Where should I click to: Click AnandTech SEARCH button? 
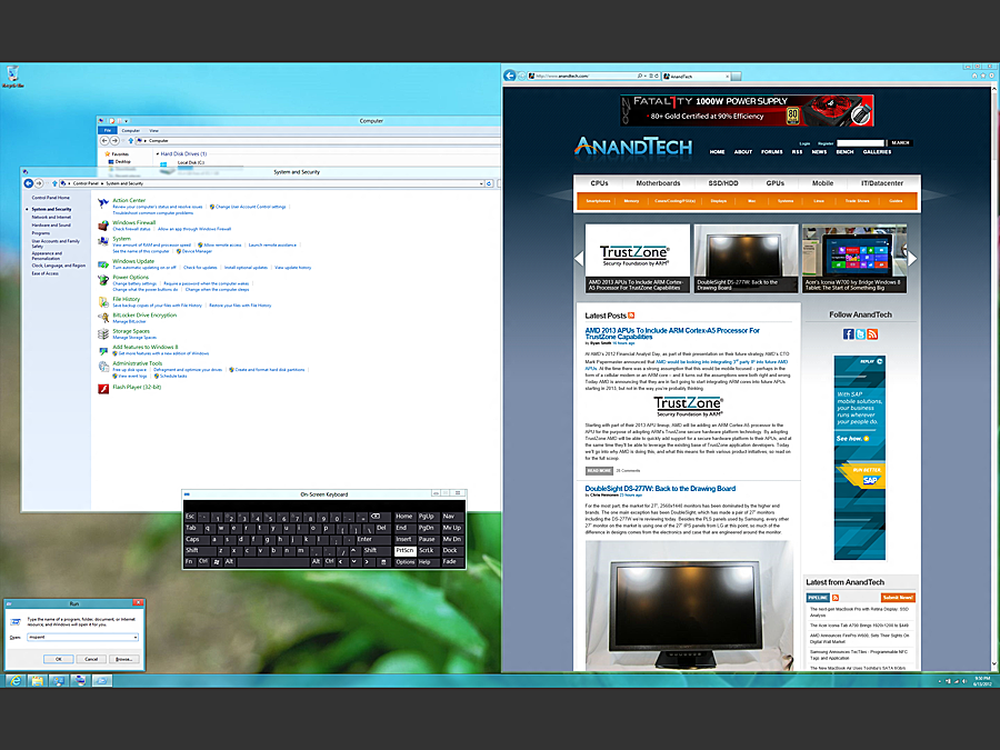click(x=900, y=143)
